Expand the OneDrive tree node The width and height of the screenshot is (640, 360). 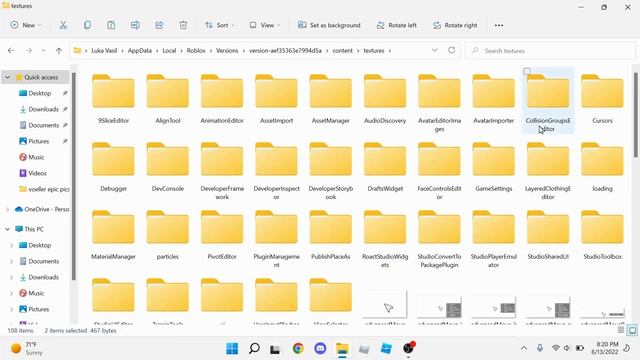[x=7, y=209]
